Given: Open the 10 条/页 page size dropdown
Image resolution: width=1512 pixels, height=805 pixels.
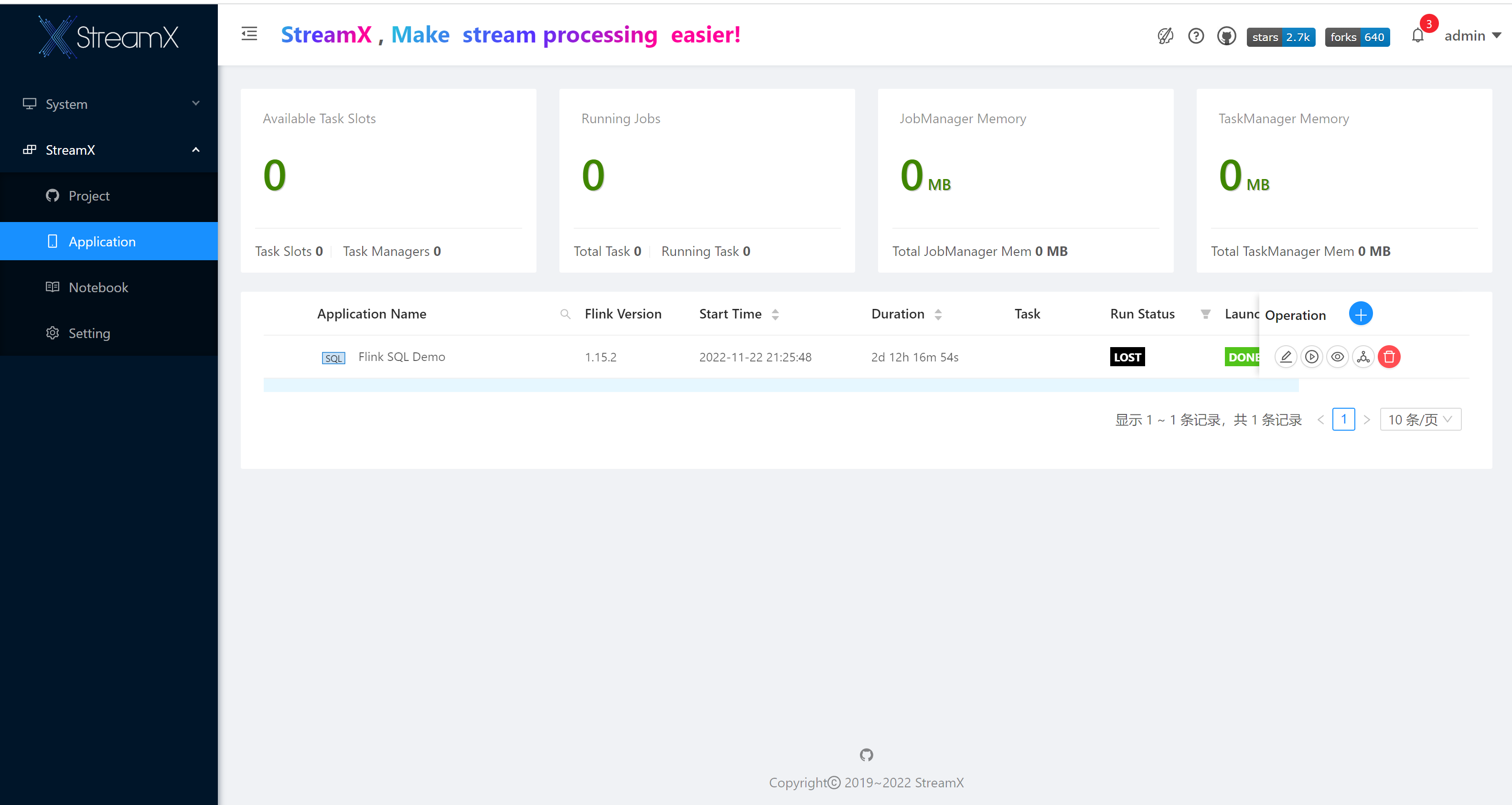Looking at the screenshot, I should coord(1420,419).
